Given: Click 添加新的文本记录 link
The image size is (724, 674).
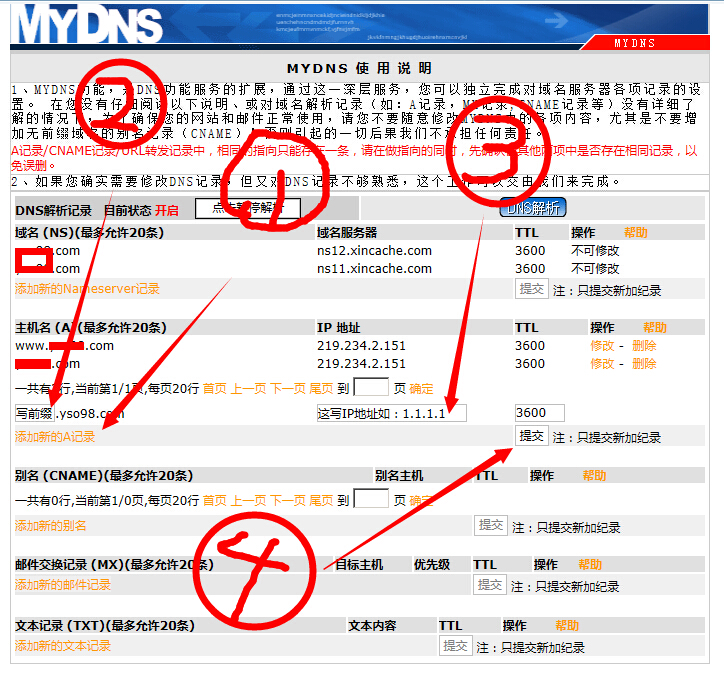Looking at the screenshot, I should pyautogui.click(x=63, y=646).
